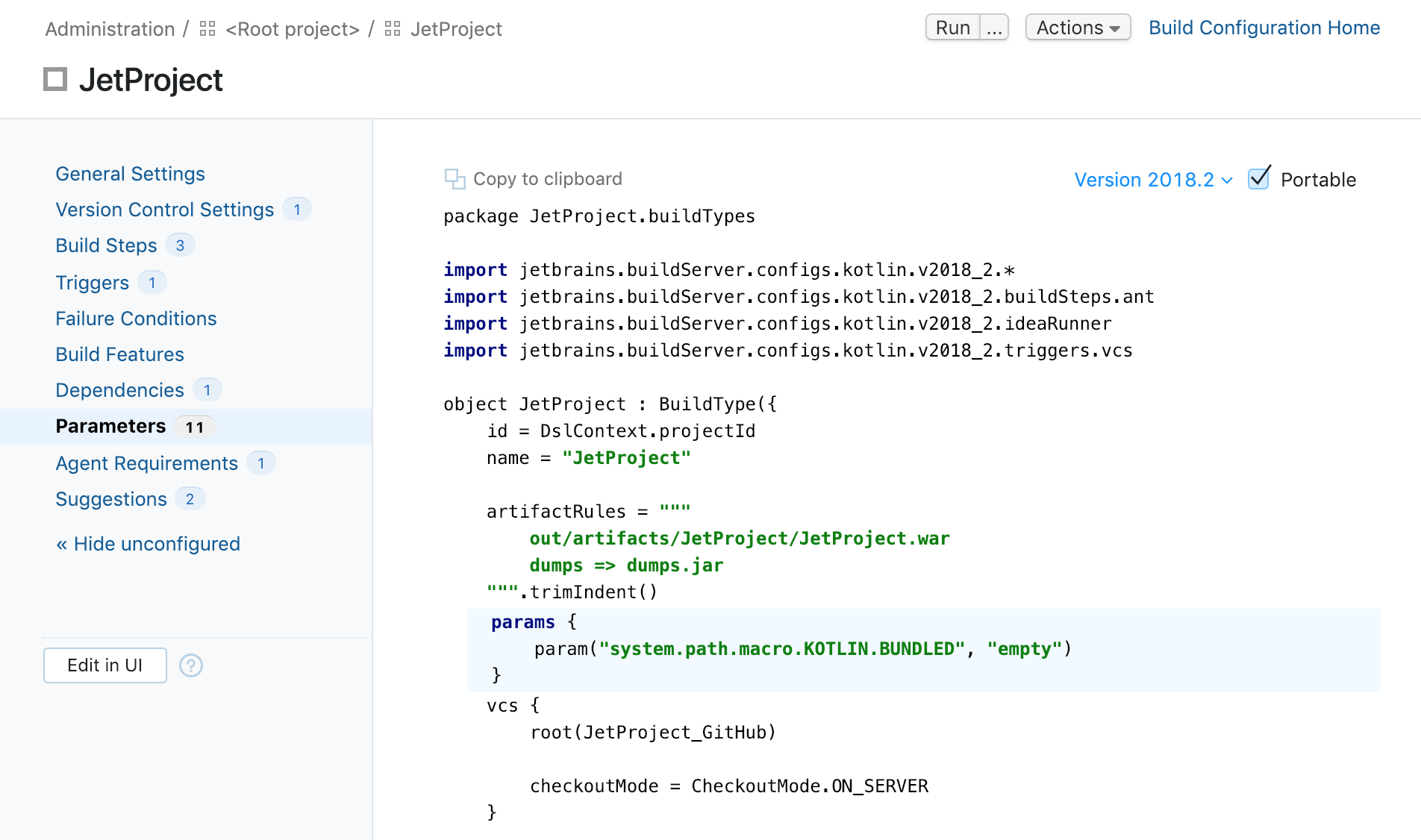
Task: Click the Parameters count badge 11
Action: (x=195, y=427)
